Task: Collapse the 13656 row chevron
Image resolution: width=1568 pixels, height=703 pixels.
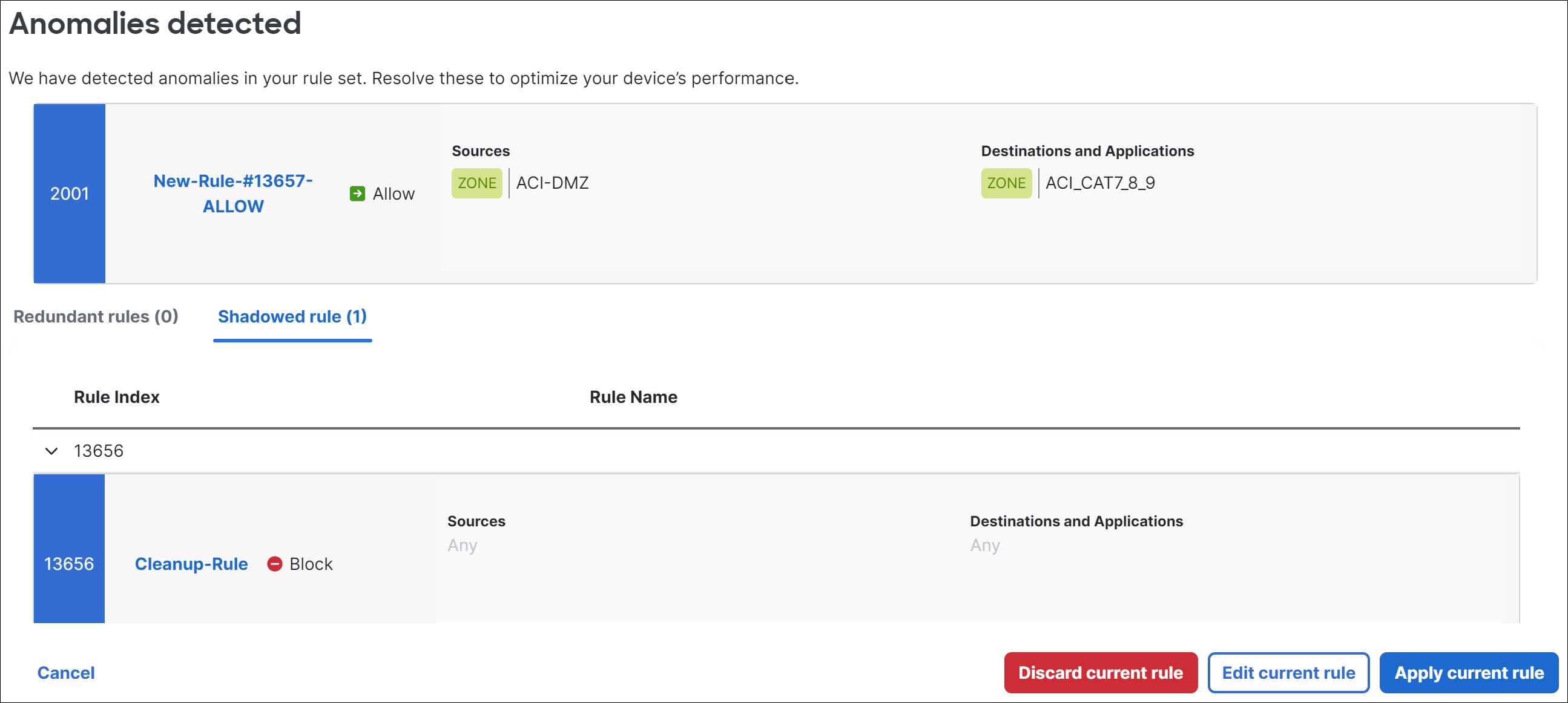Action: click(51, 451)
